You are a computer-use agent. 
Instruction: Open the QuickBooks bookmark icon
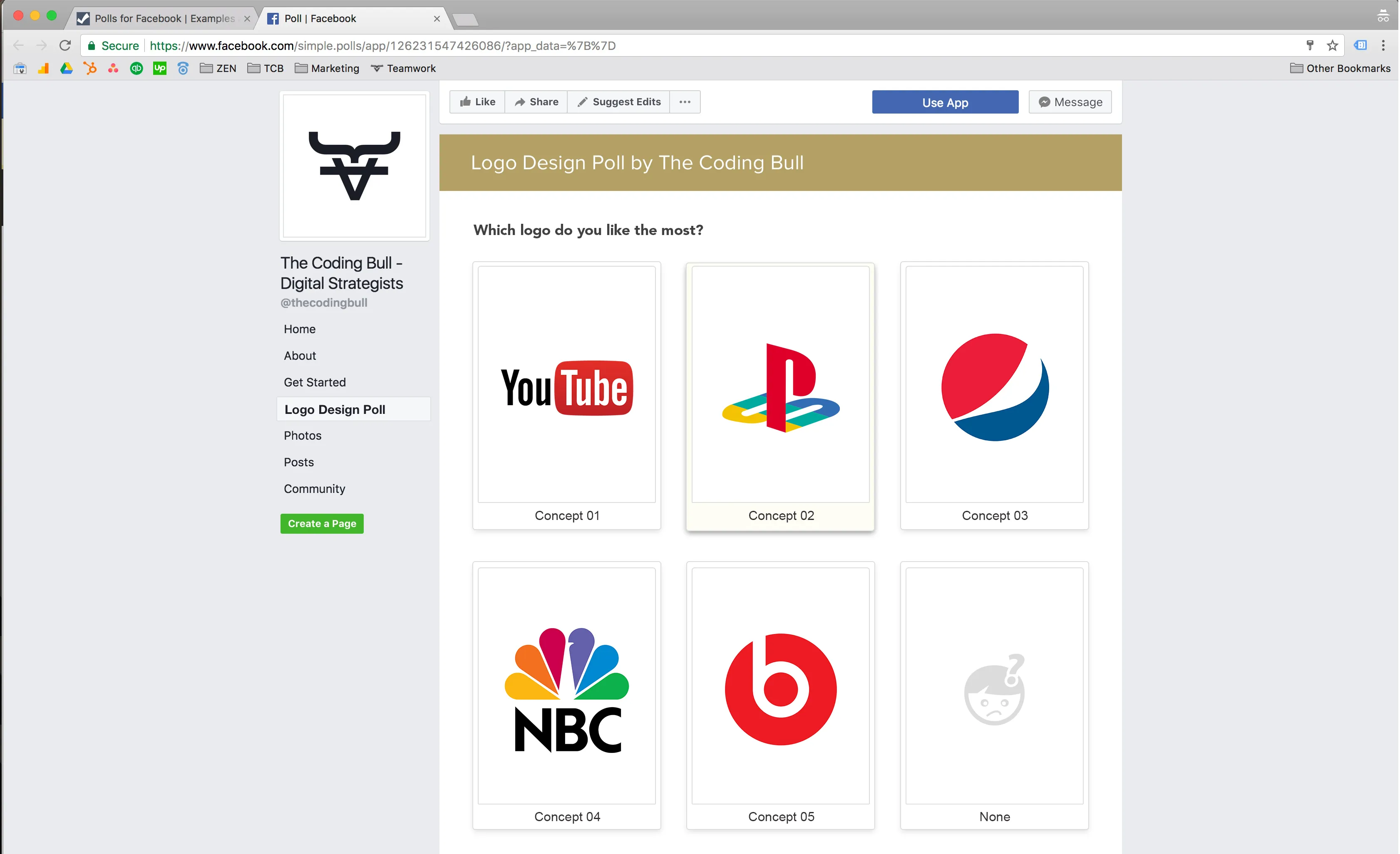(137, 68)
